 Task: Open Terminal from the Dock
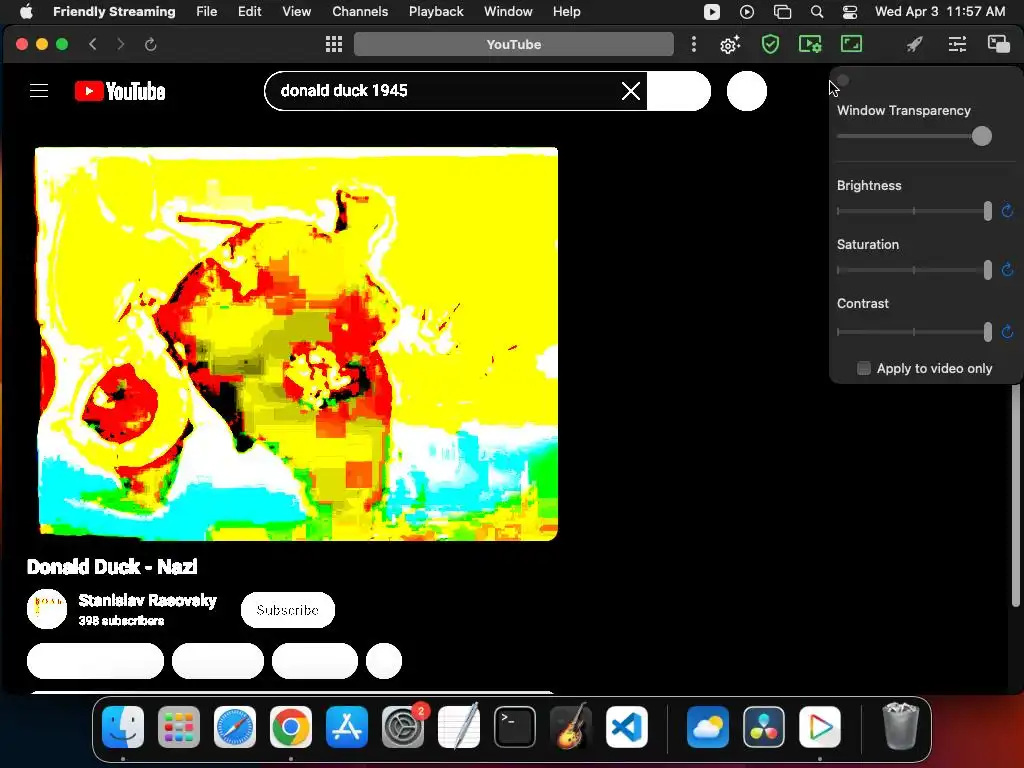pyautogui.click(x=515, y=726)
